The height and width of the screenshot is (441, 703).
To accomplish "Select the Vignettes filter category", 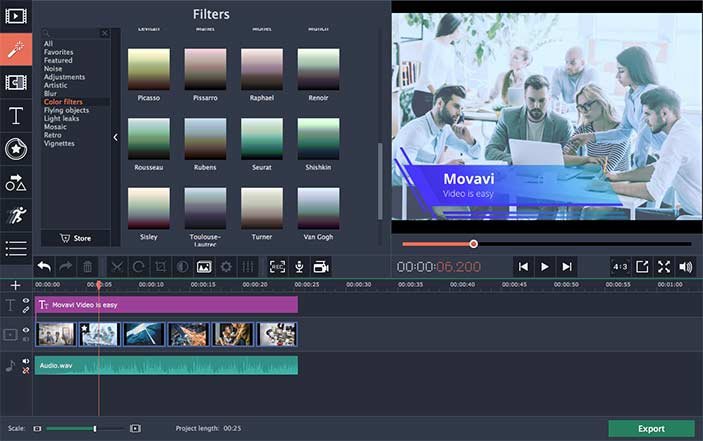I will click(x=59, y=143).
